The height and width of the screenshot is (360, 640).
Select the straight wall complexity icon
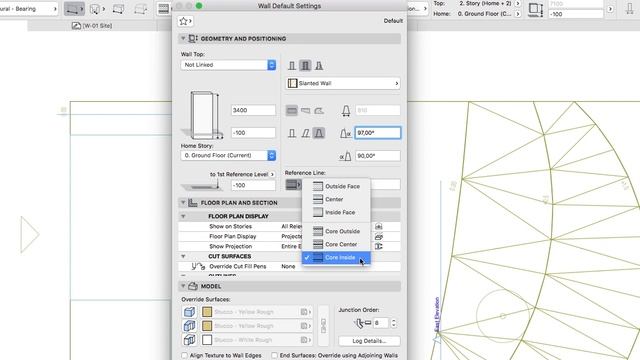292,65
